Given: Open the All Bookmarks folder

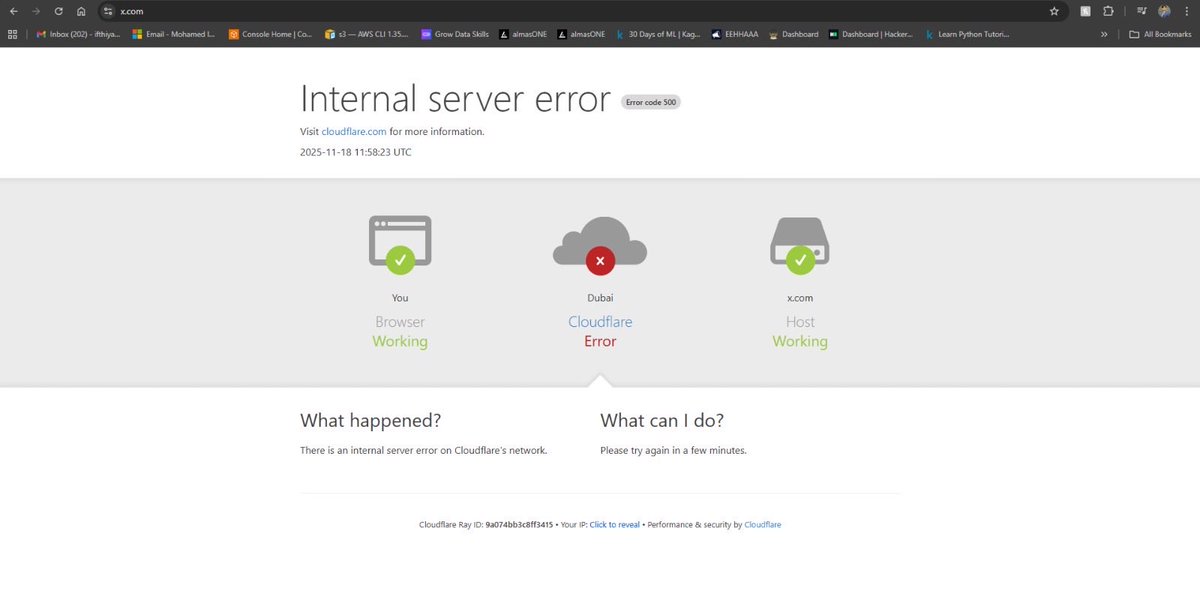Looking at the screenshot, I should (1160, 33).
